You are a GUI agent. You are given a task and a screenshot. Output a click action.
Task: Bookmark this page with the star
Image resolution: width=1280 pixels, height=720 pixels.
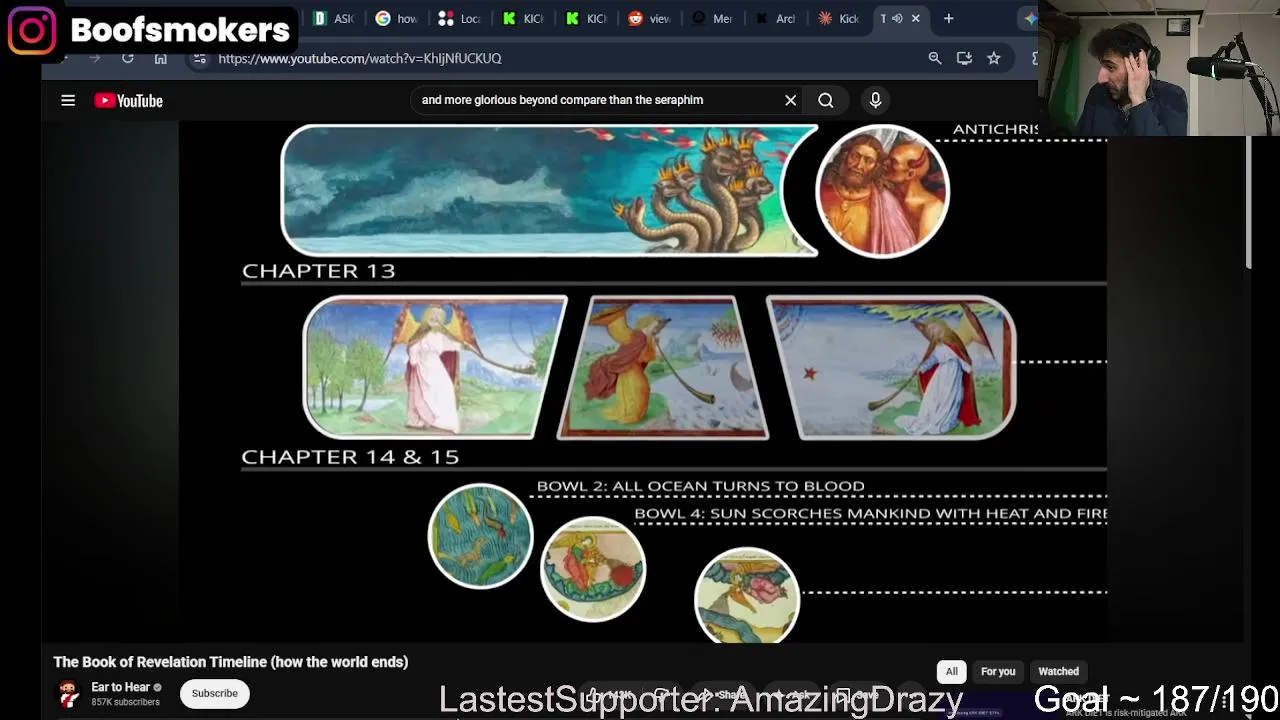[994, 58]
